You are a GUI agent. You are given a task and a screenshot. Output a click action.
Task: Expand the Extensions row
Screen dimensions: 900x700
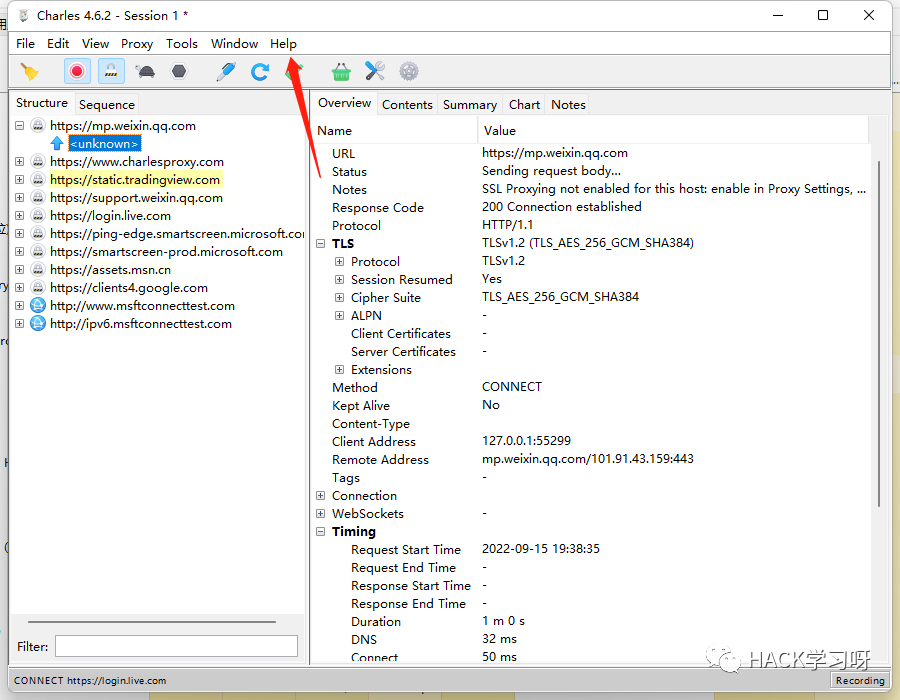coord(339,370)
